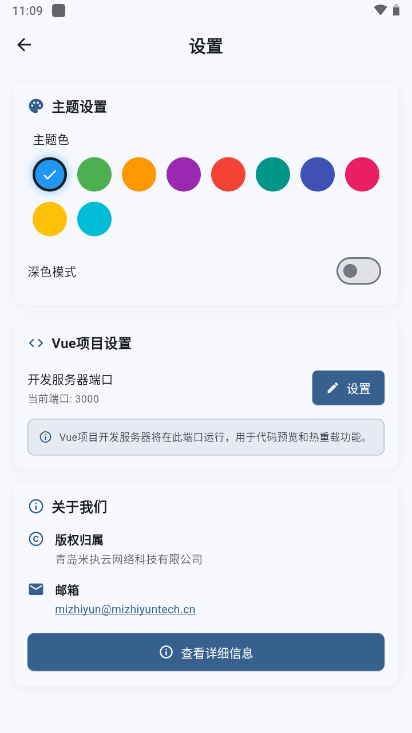The height and width of the screenshot is (733, 412).
Task: Open the mizhiyun@mizhiyuntech.cn email link
Action: [x=125, y=610]
